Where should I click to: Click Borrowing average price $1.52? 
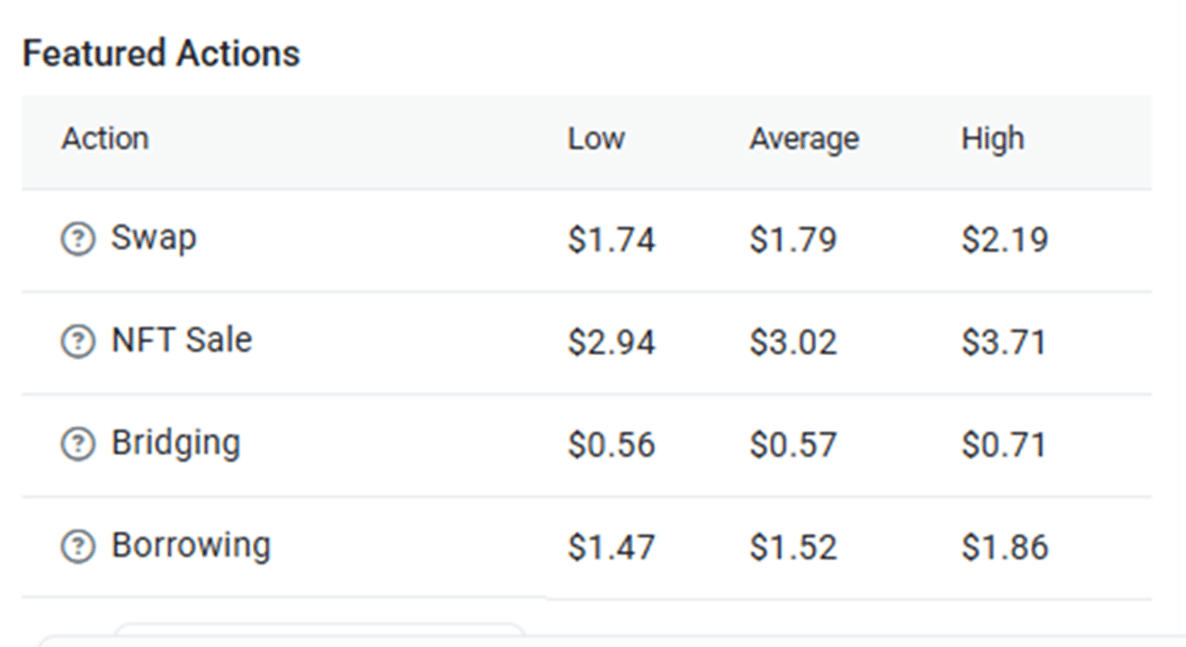pyautogui.click(x=793, y=547)
